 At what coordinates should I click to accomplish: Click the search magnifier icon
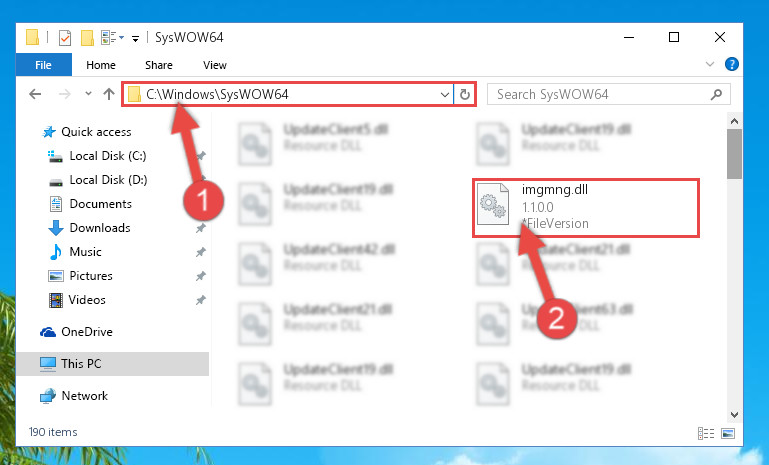pos(716,94)
